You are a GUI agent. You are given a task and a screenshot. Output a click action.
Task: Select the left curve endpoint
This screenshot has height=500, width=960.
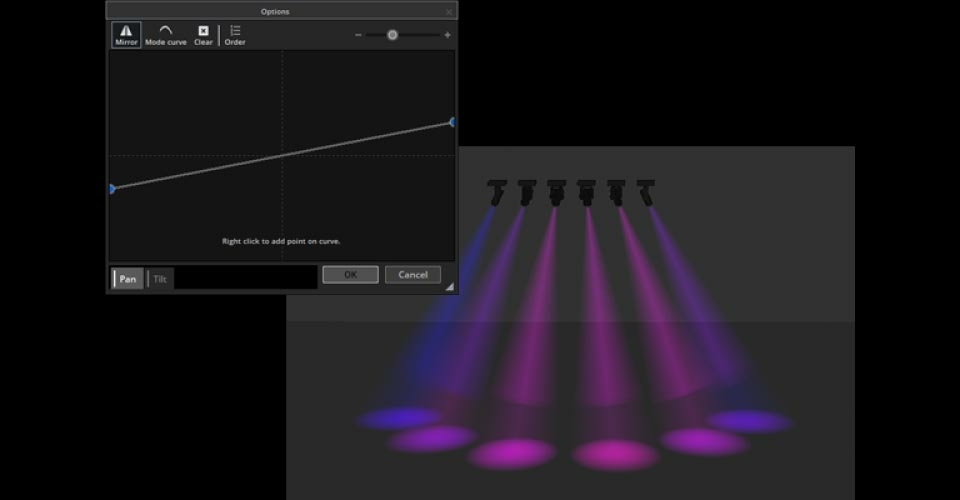point(112,188)
